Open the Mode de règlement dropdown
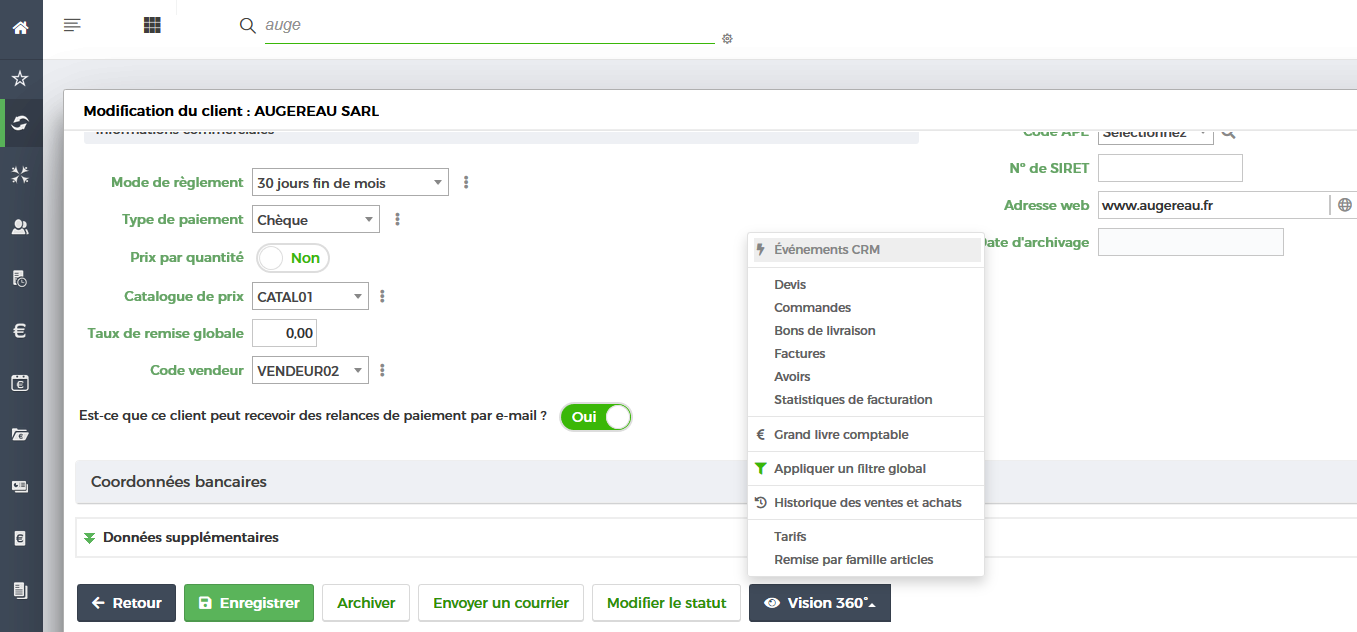This screenshot has width=1357, height=632. click(x=350, y=183)
